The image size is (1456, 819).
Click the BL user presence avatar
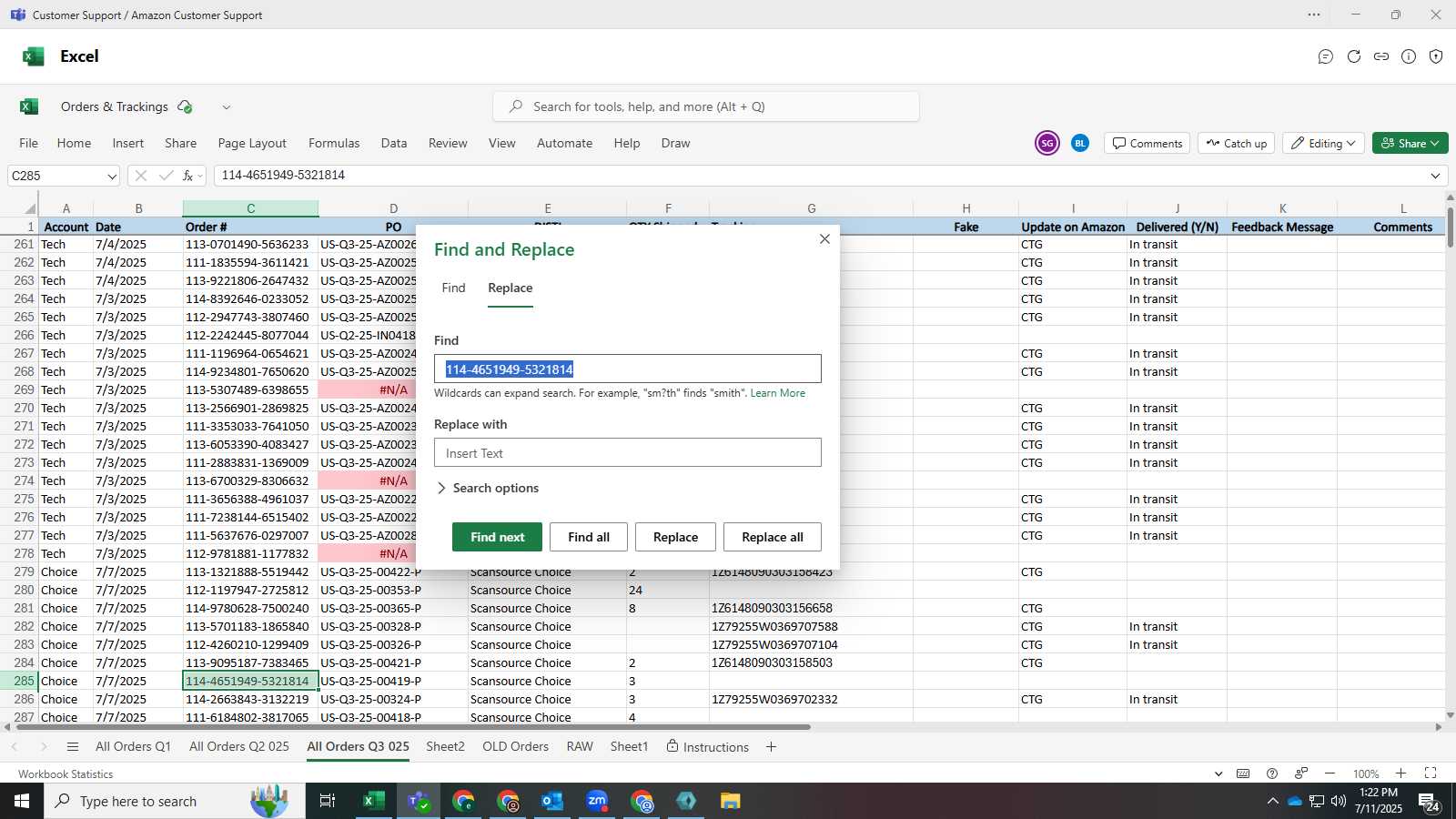1080,143
